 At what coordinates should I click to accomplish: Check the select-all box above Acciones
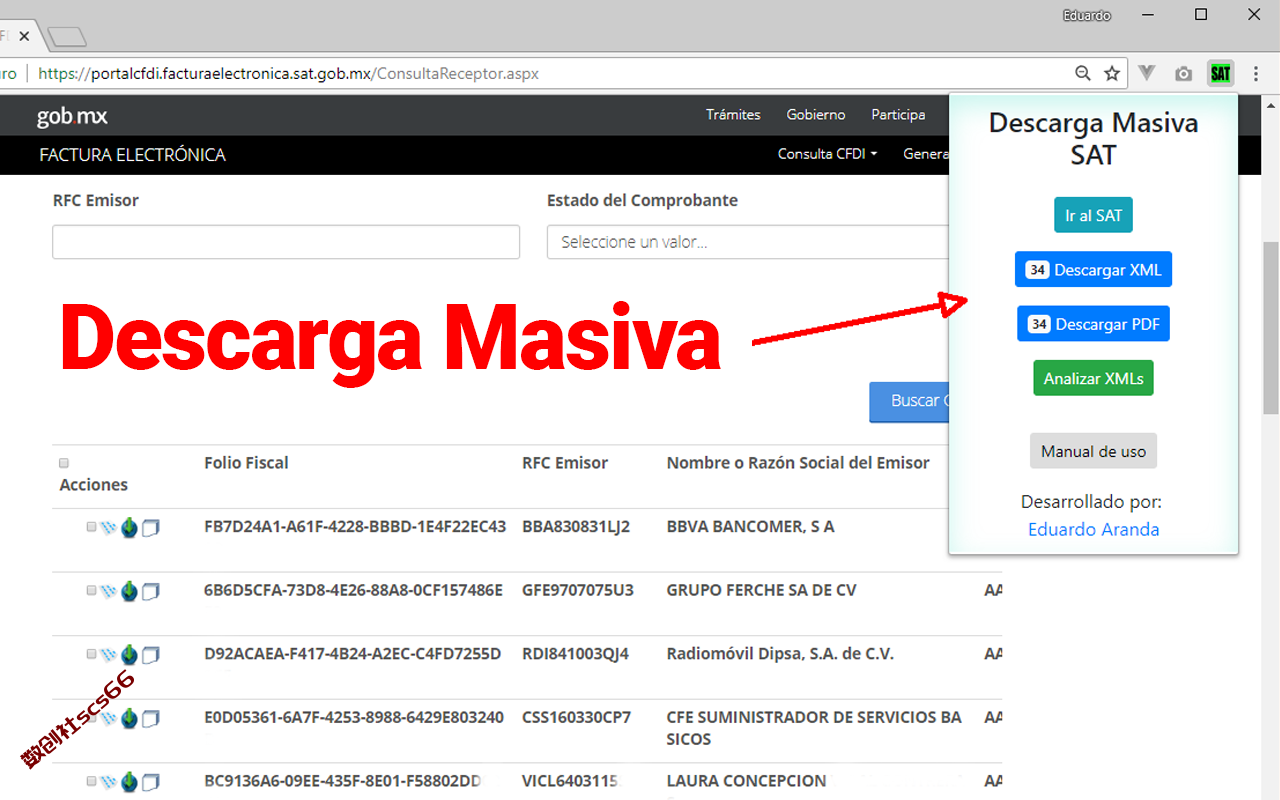[64, 463]
